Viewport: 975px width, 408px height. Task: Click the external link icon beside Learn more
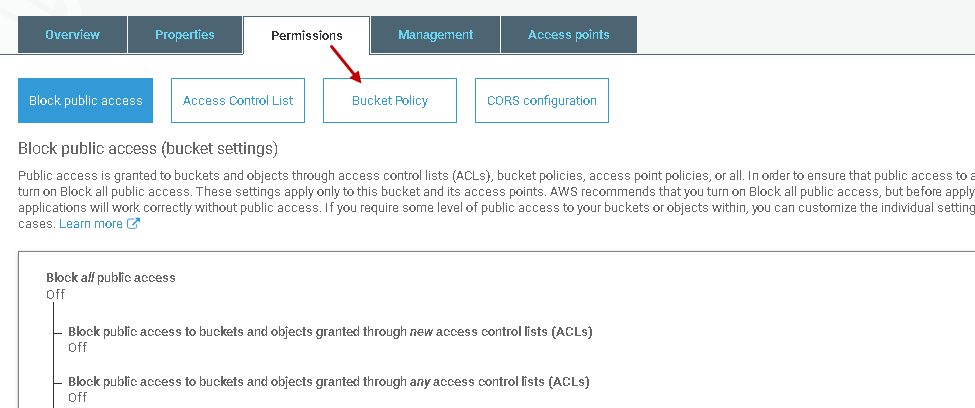coord(134,224)
